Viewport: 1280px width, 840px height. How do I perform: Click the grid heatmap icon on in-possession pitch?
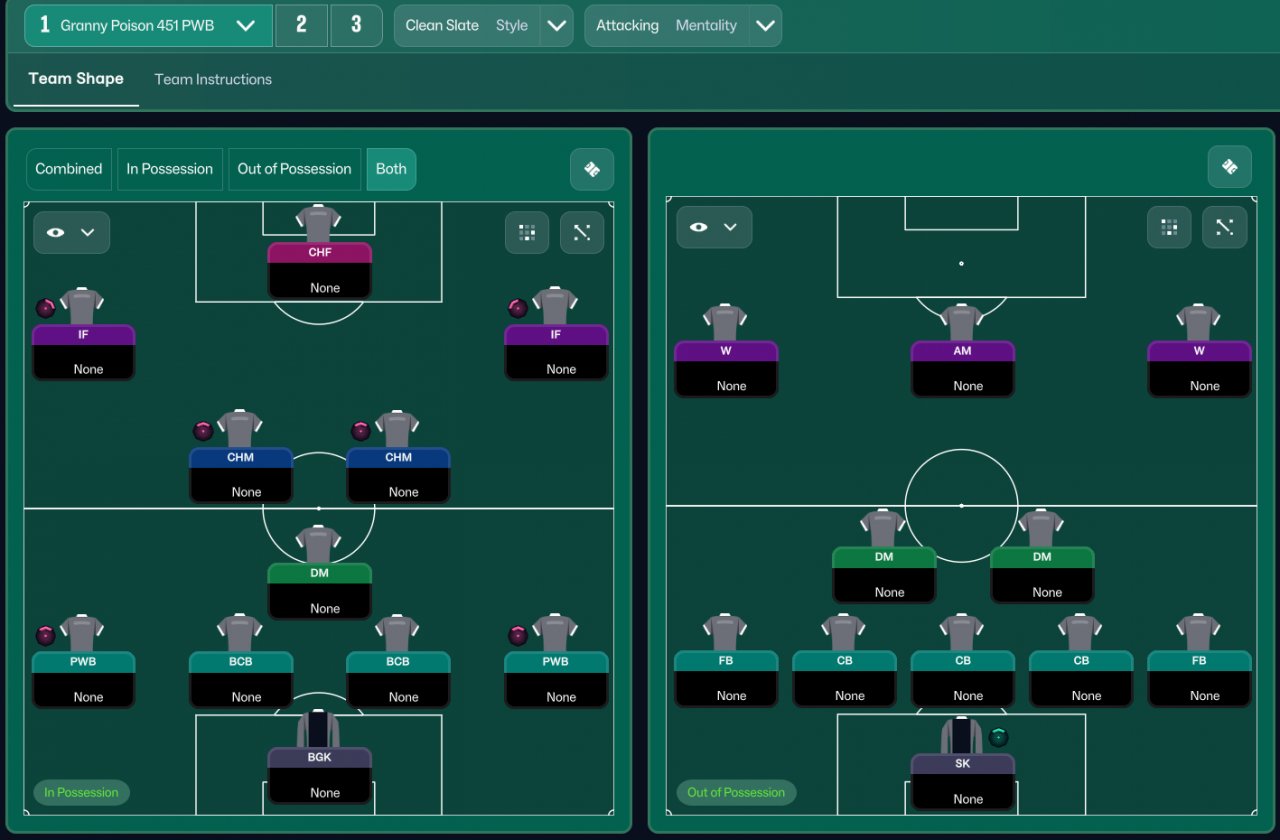(x=527, y=232)
